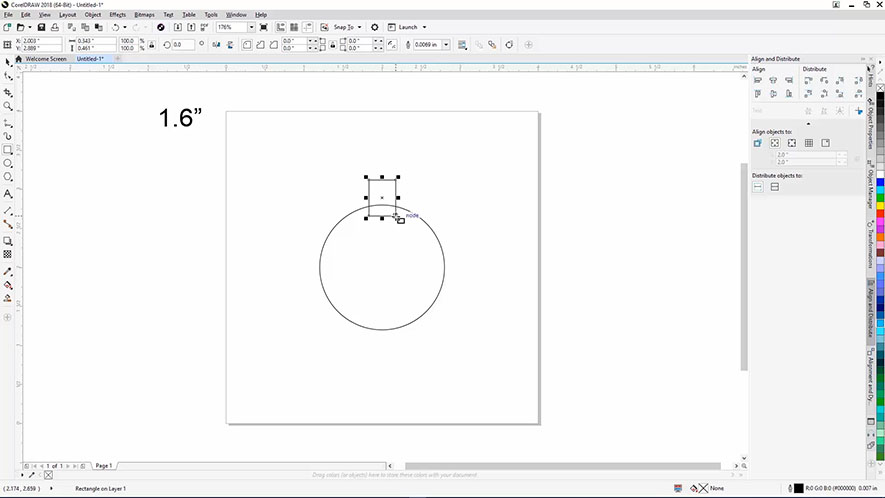The image size is (885, 498).
Task: Toggle align objects to Active objects
Action: pyautogui.click(x=758, y=143)
